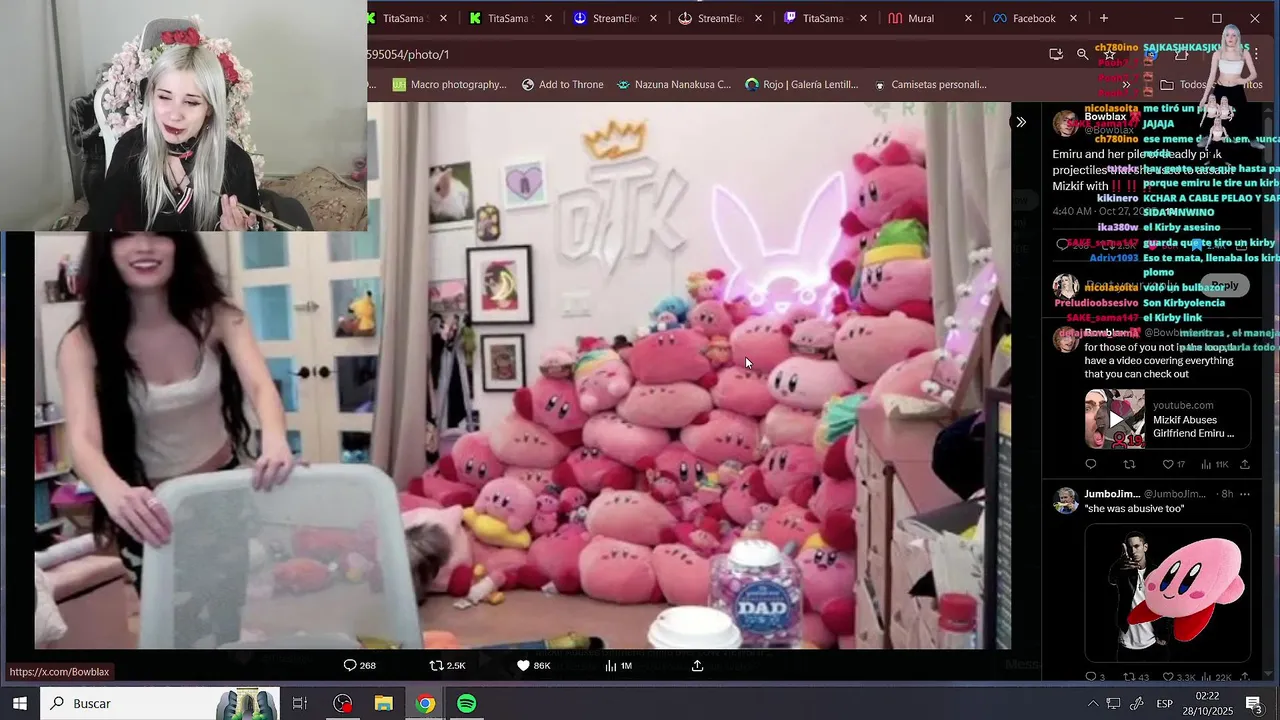The width and height of the screenshot is (1280, 720).
Task: Open the Kirby and Eminem image
Action: [x=1168, y=593]
